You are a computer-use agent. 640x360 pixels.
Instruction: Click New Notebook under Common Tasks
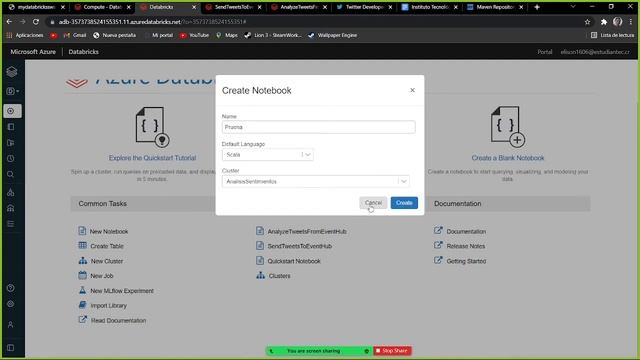(x=109, y=231)
